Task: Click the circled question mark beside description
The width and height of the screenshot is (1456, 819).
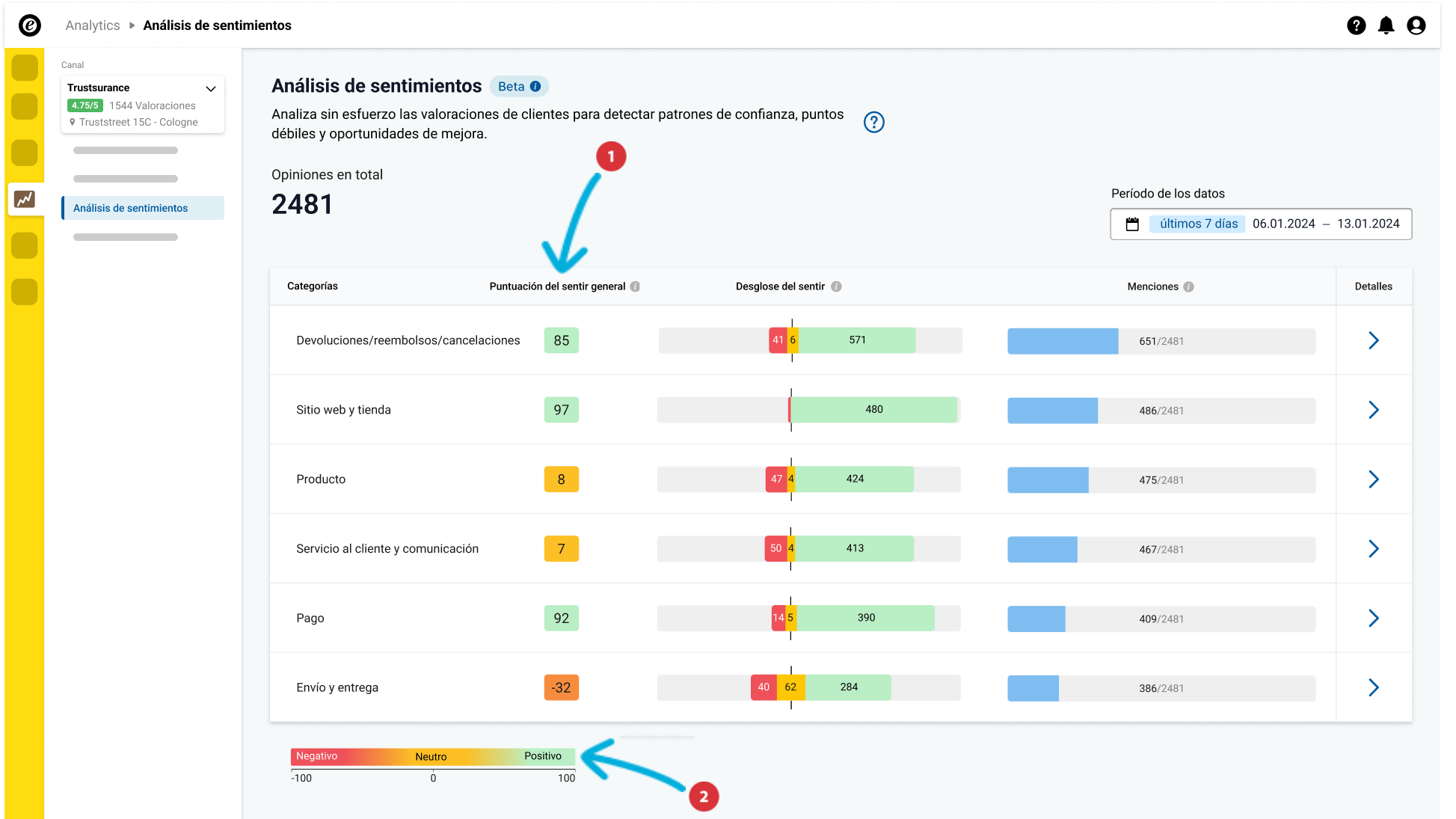Action: pyautogui.click(x=873, y=122)
